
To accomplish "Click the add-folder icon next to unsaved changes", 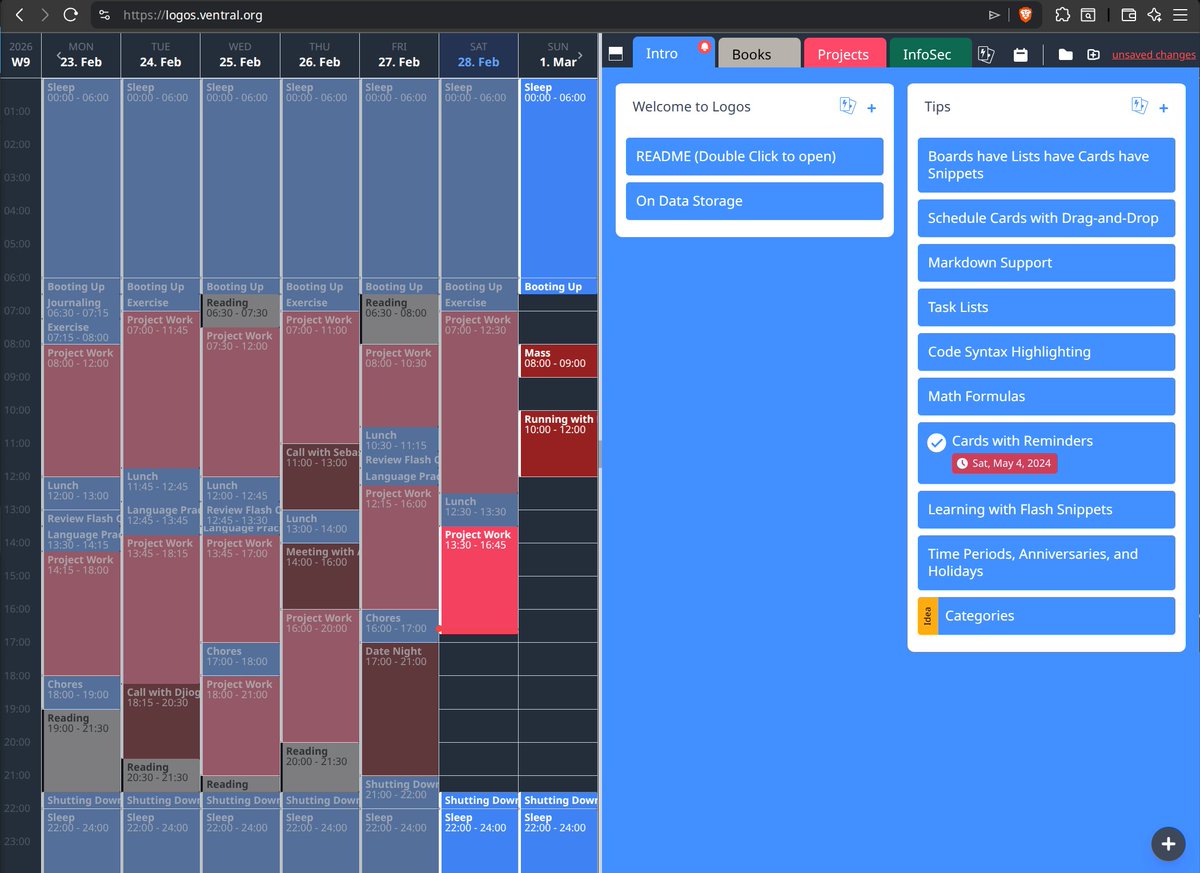I will tap(1093, 55).
